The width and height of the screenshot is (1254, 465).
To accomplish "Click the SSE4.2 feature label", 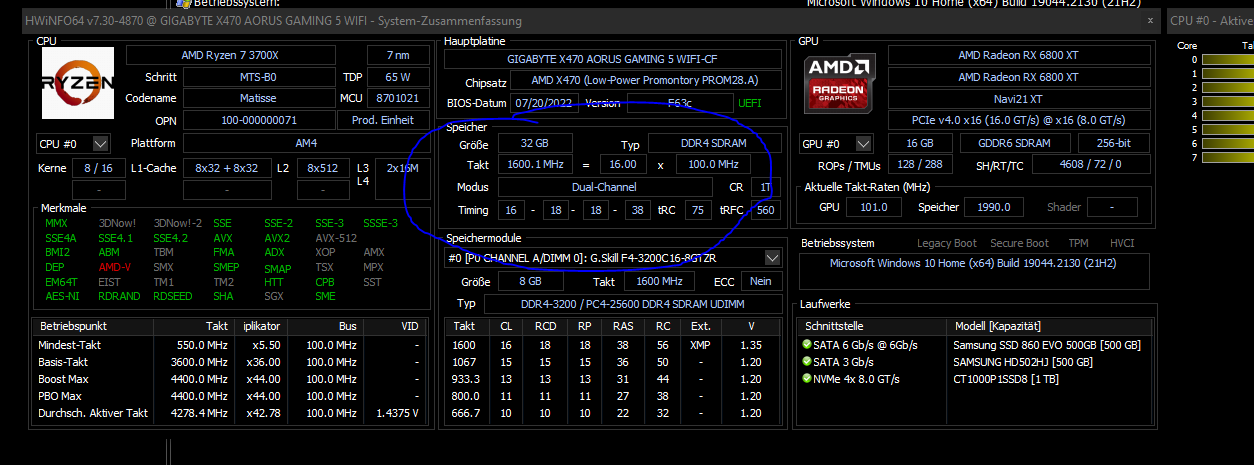I will tap(170, 238).
